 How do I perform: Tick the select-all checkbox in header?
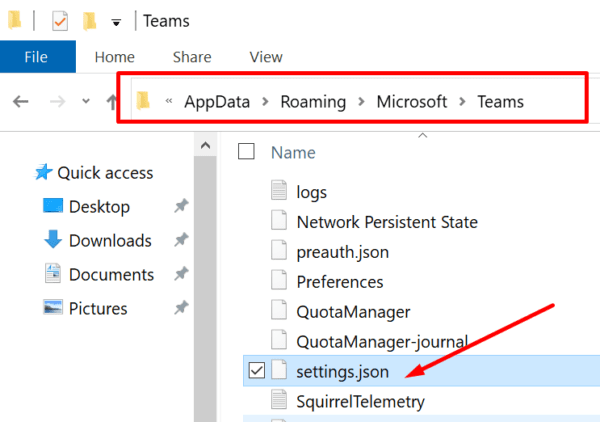pos(246,151)
